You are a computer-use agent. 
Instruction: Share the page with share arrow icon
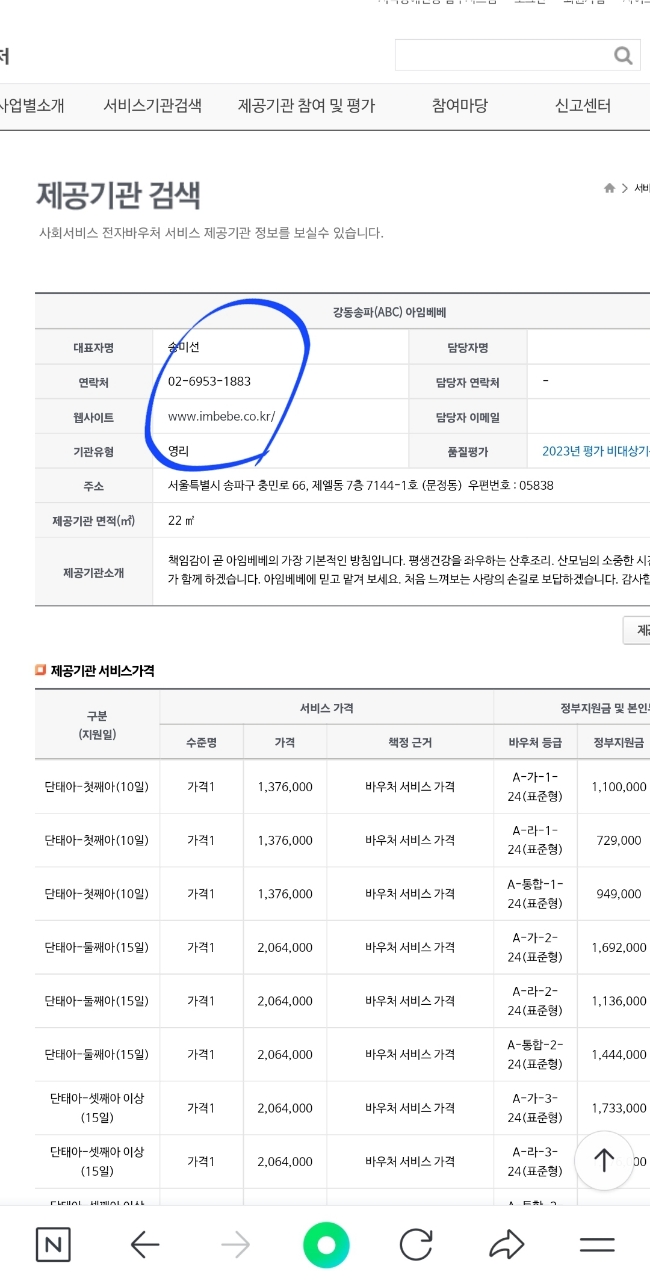(x=507, y=1244)
